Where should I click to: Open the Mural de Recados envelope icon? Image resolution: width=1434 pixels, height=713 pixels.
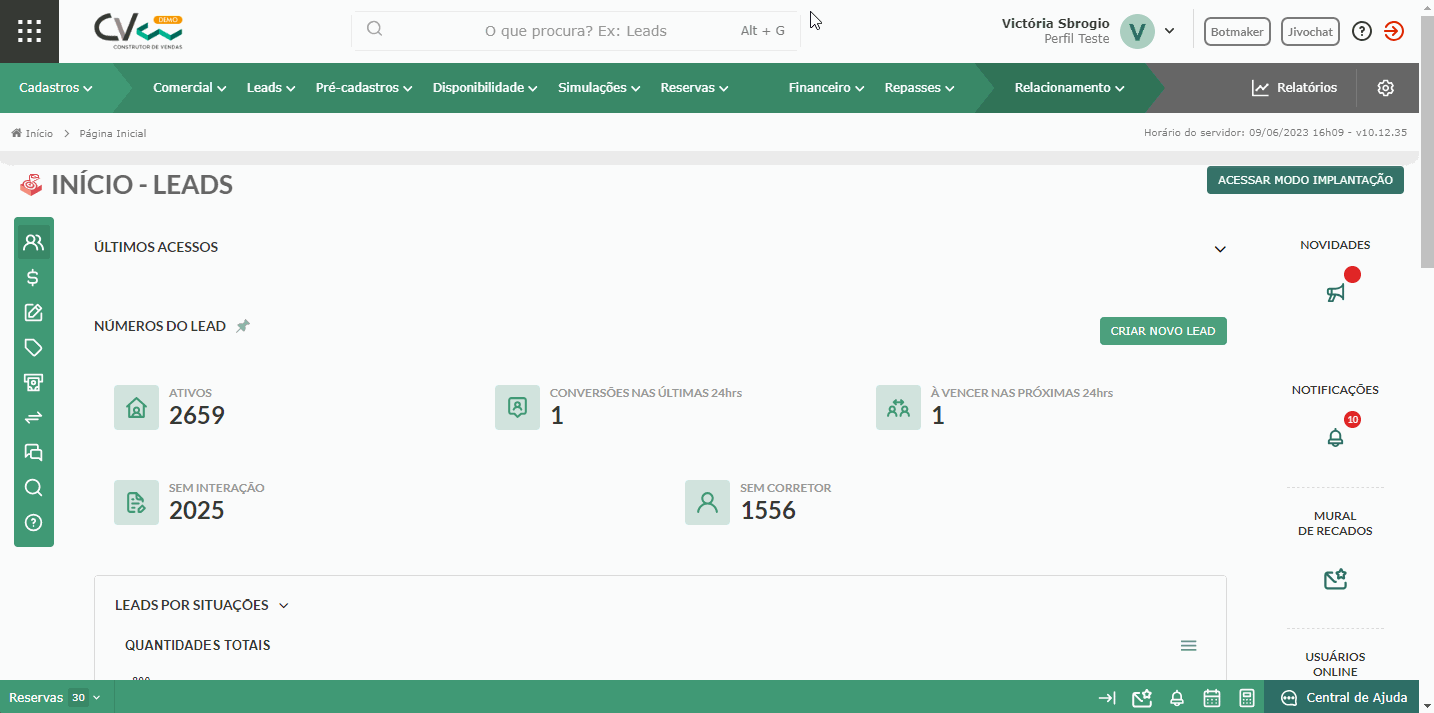[1335, 579]
